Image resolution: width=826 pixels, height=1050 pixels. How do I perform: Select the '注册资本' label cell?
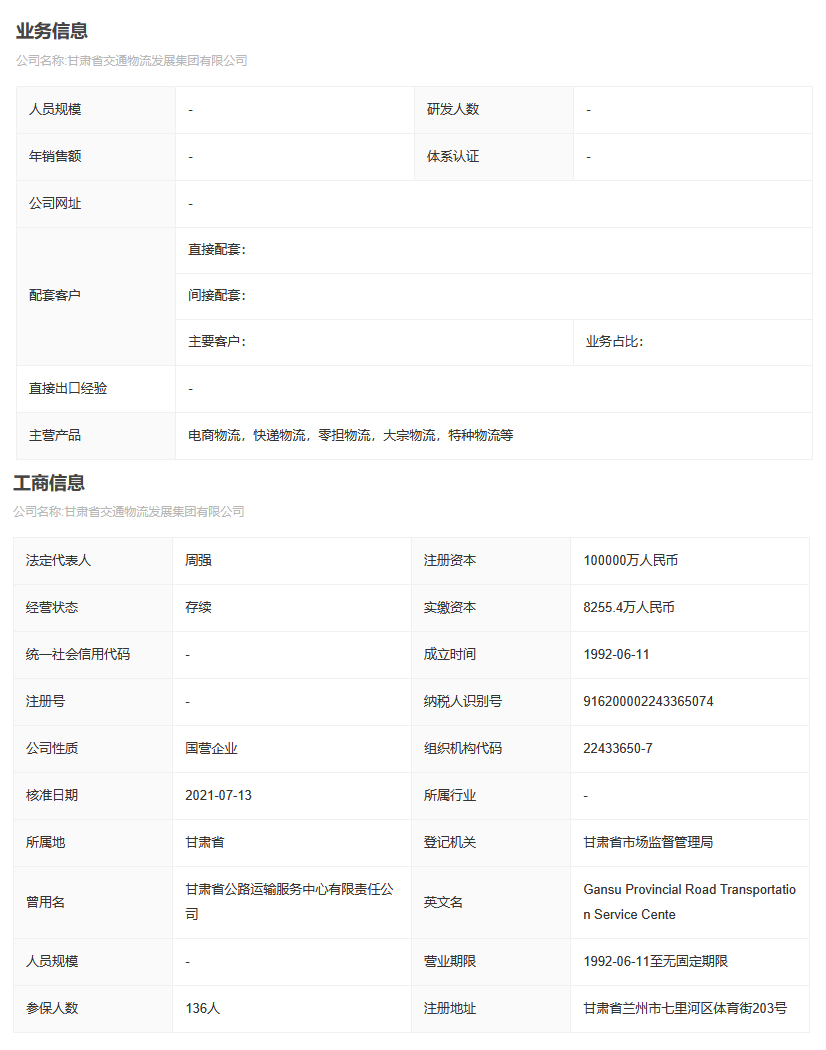pos(491,561)
